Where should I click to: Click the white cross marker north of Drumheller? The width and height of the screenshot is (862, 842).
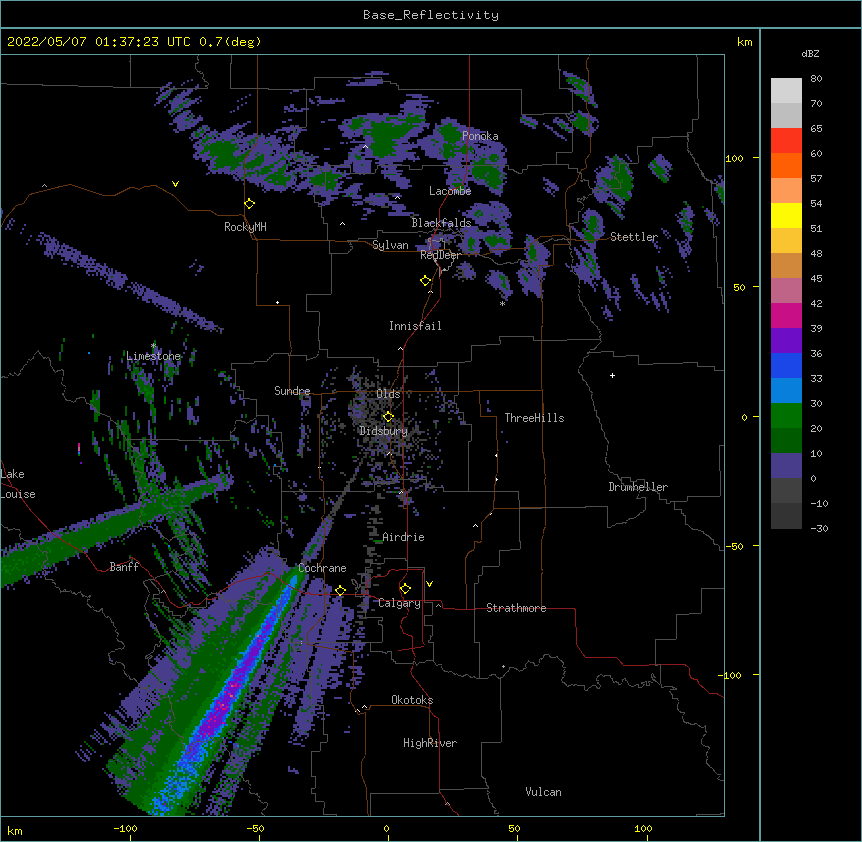(x=612, y=375)
